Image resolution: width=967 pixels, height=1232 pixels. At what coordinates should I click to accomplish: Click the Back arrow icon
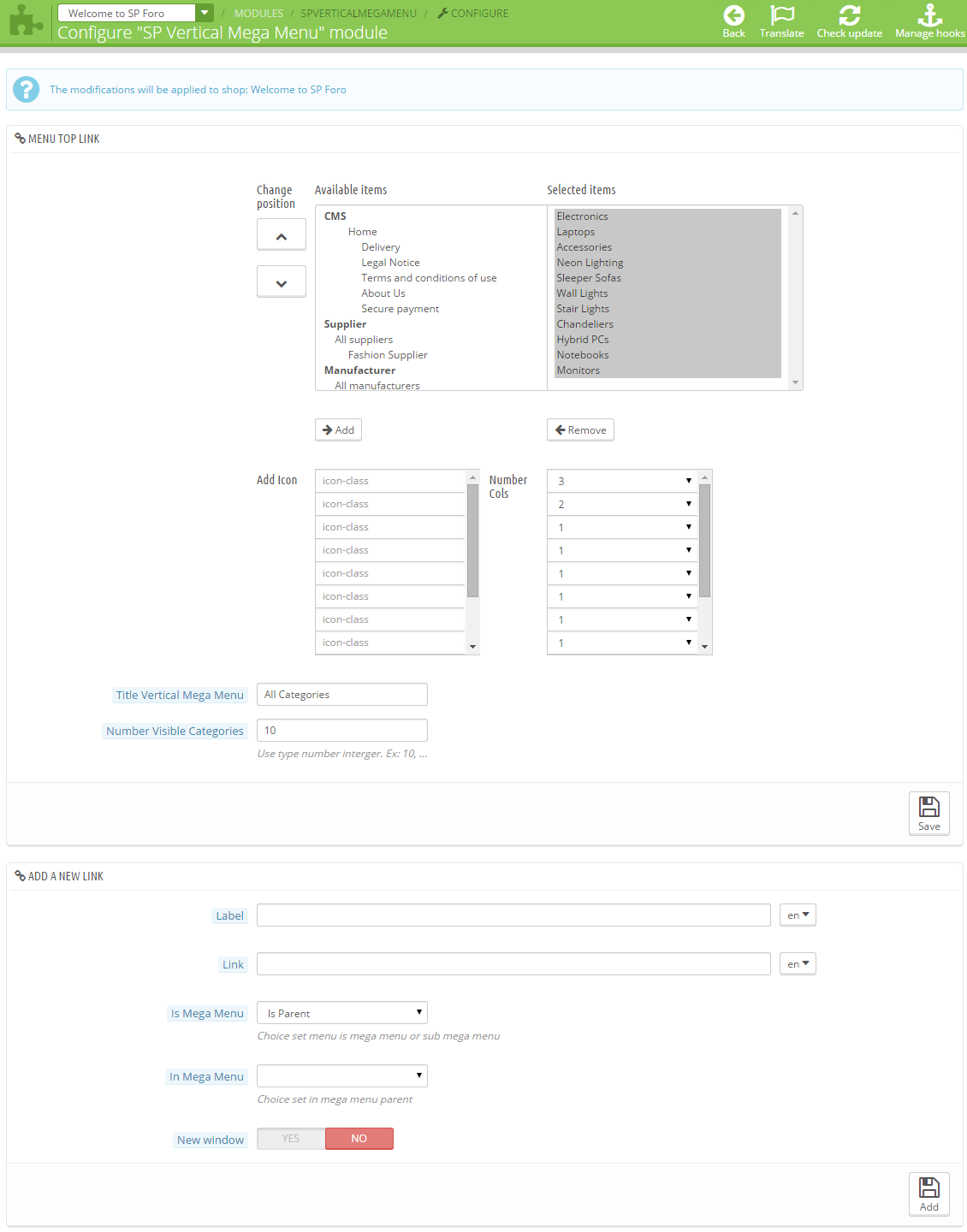(733, 15)
